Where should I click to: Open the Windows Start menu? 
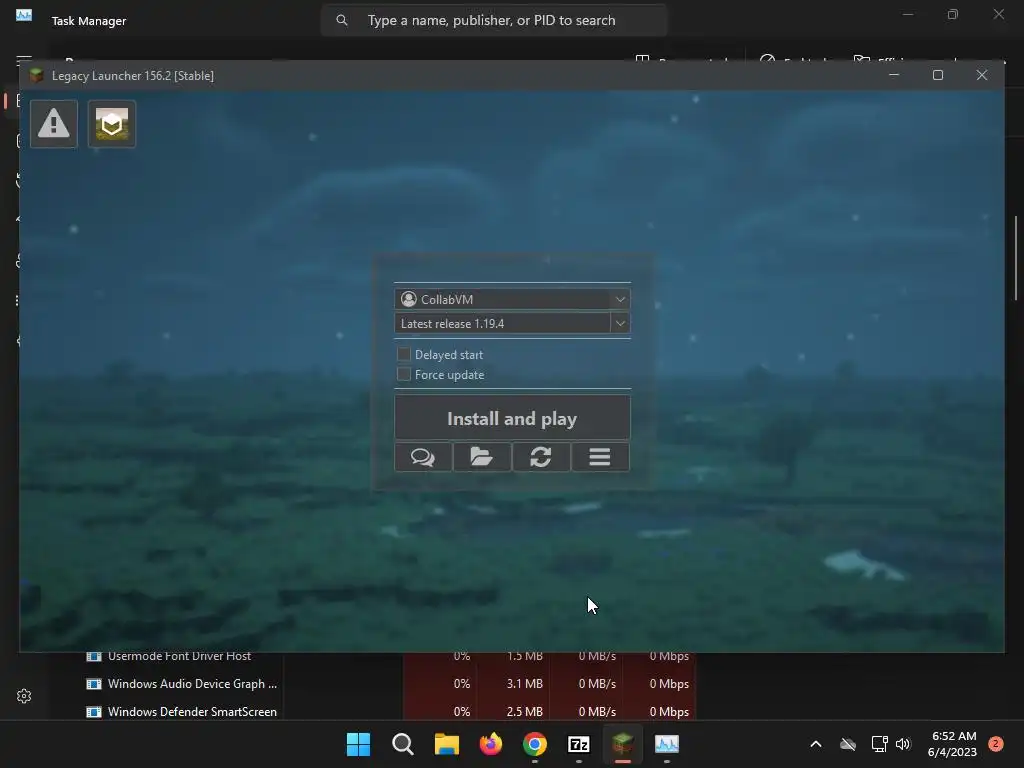[359, 744]
